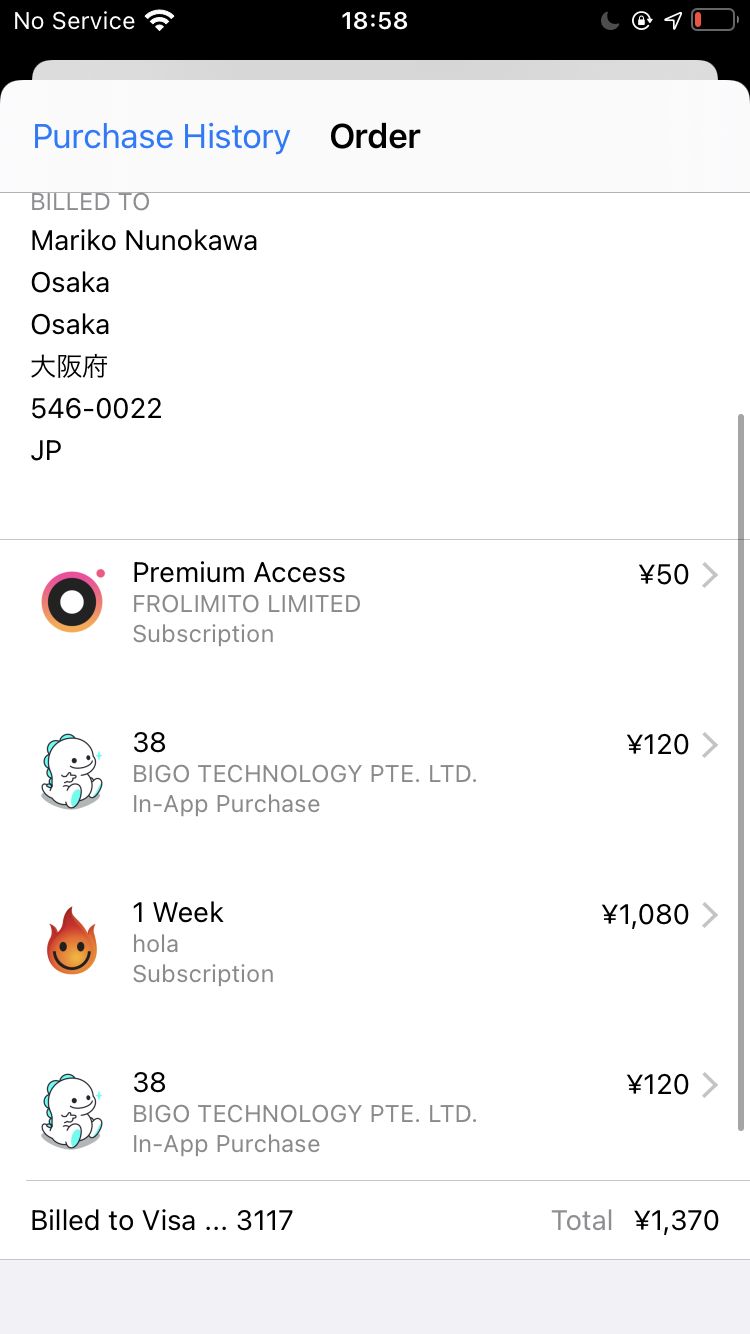750x1334 pixels.
Task: Go back to Purchase History
Action: [161, 136]
